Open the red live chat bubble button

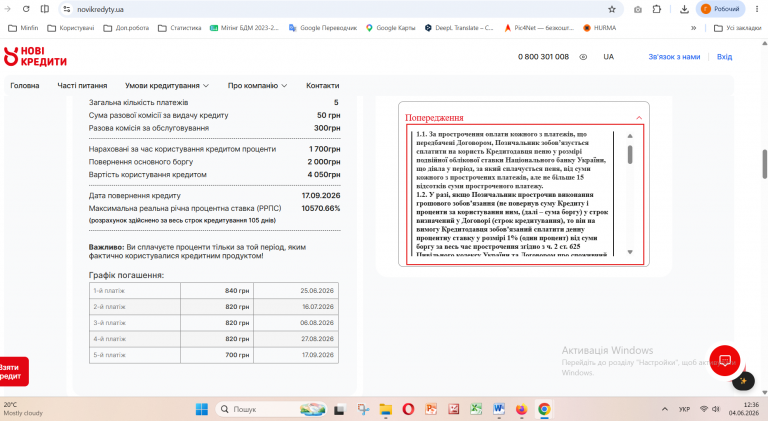(x=725, y=361)
